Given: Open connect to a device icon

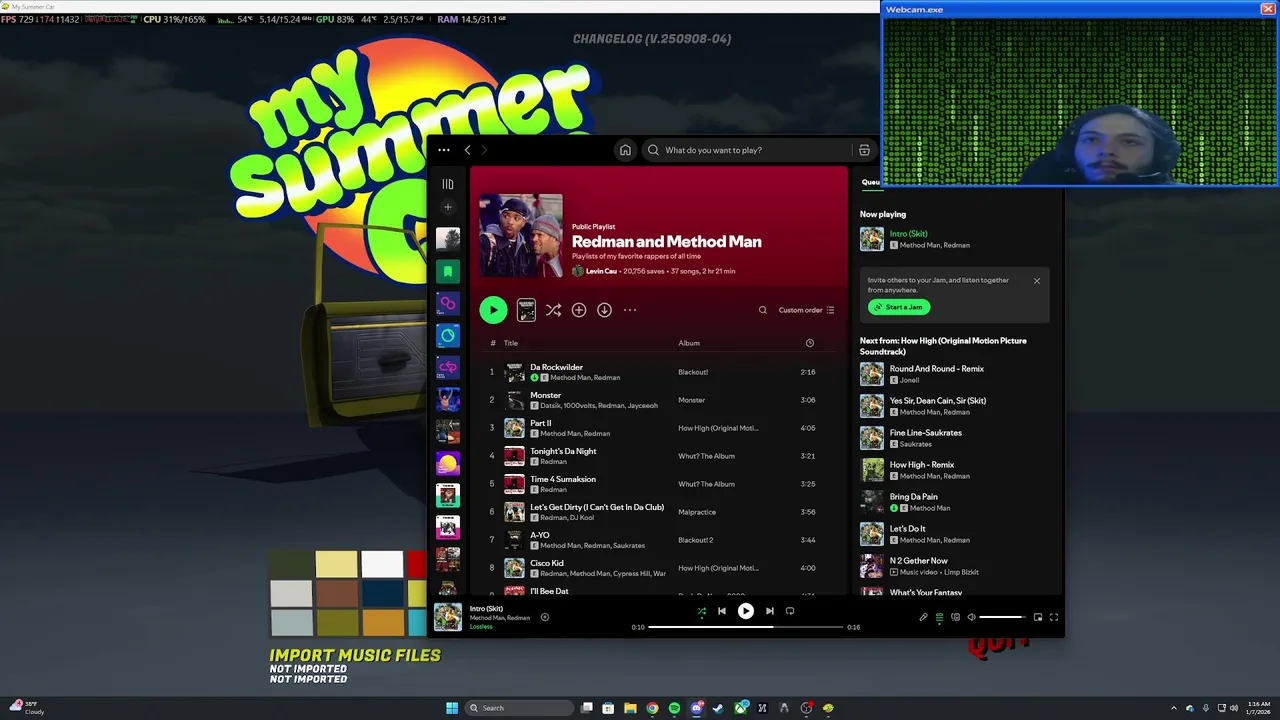Looking at the screenshot, I should point(955,617).
